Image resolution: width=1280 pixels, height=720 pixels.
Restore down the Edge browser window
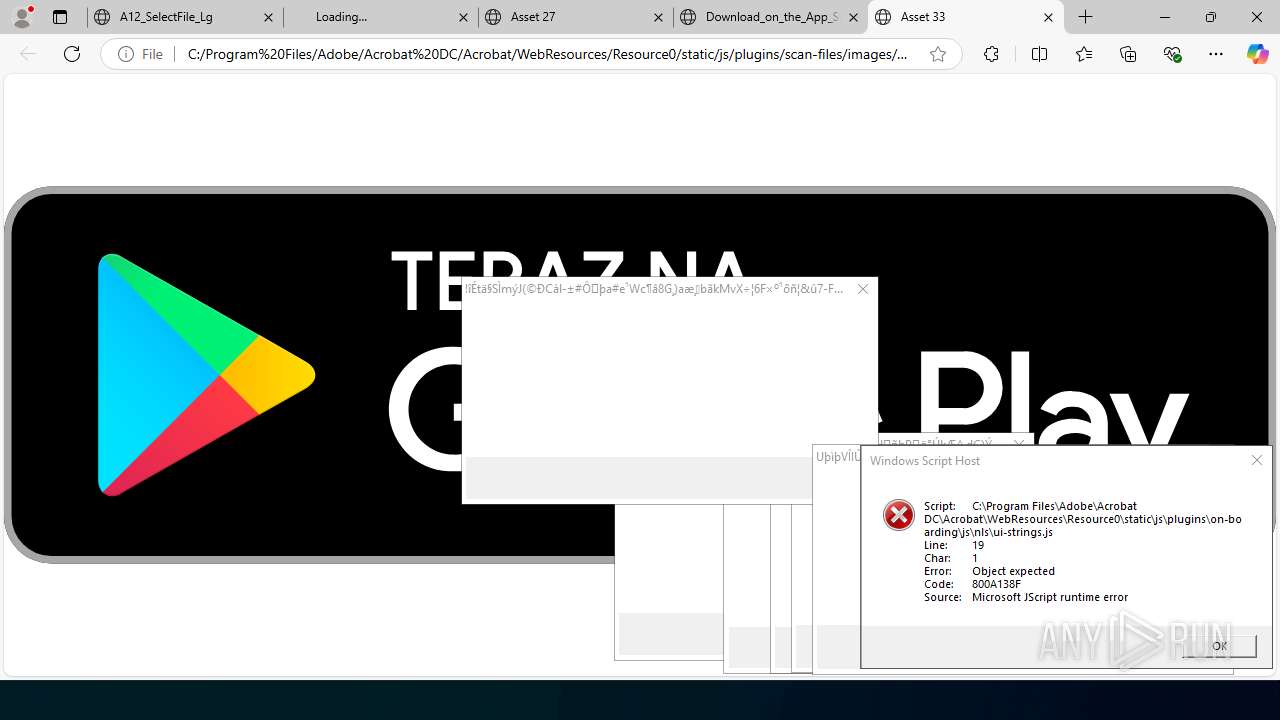[1211, 17]
